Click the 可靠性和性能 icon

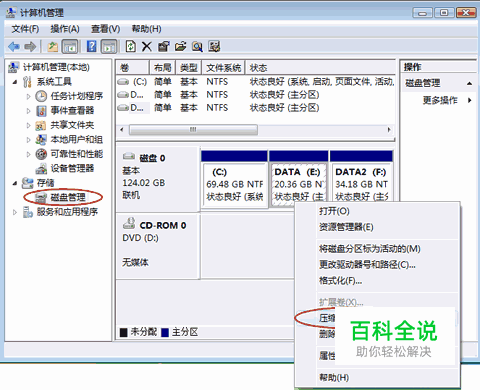[x=41, y=154]
